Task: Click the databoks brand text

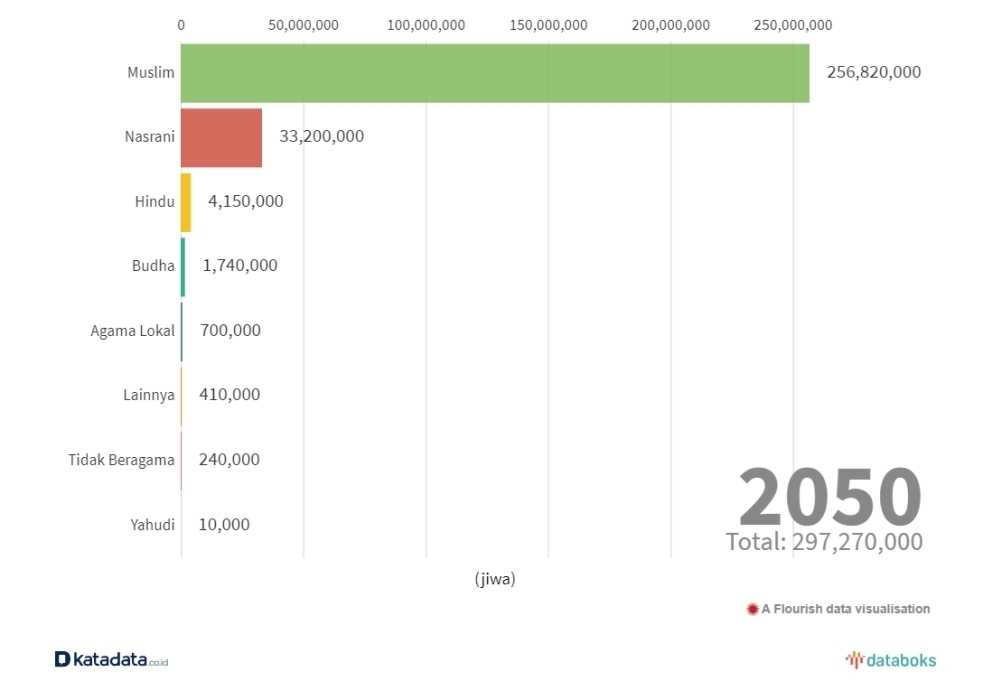Action: (901, 660)
